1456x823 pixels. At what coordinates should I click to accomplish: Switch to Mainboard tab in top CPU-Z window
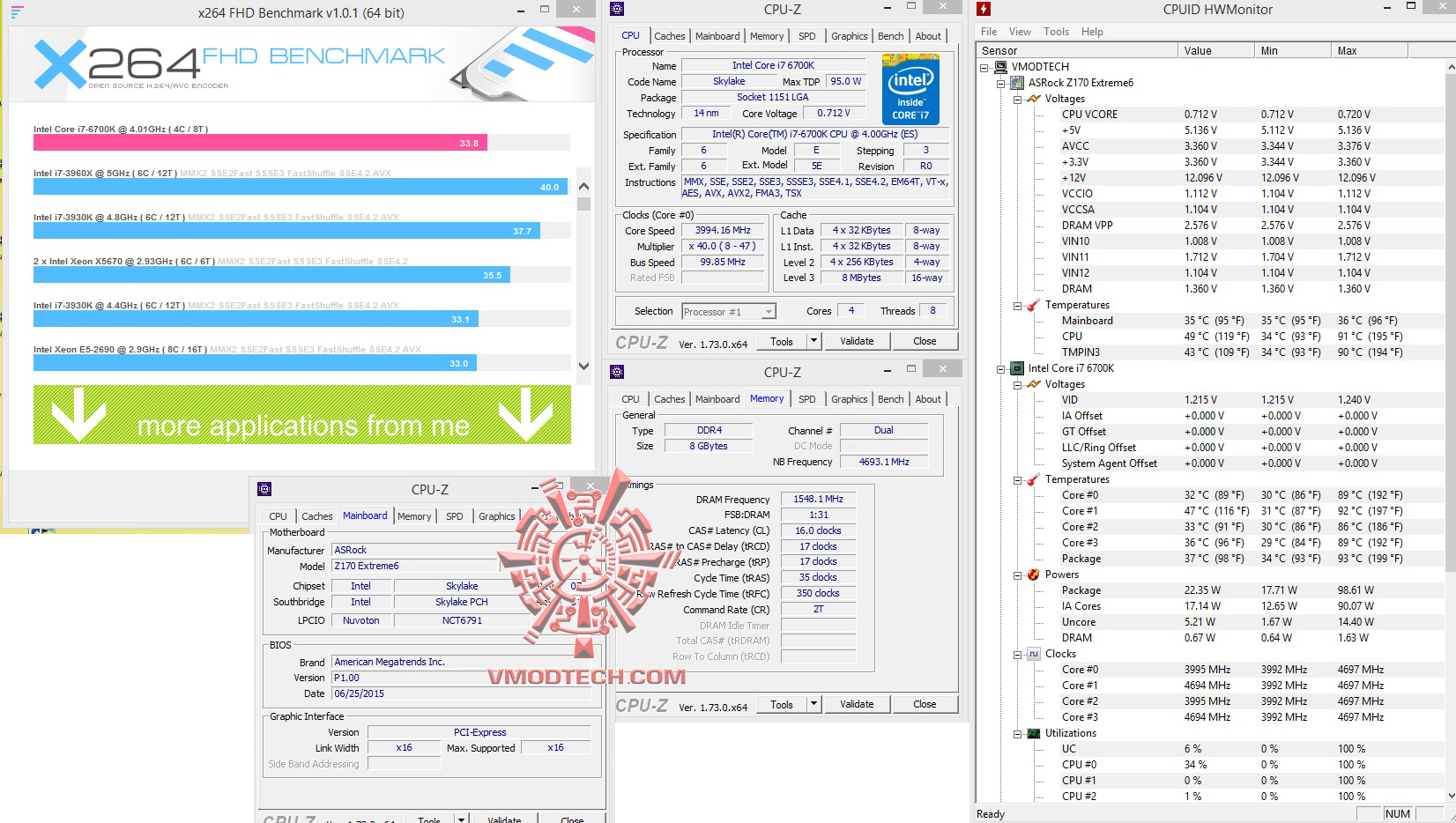pos(717,36)
